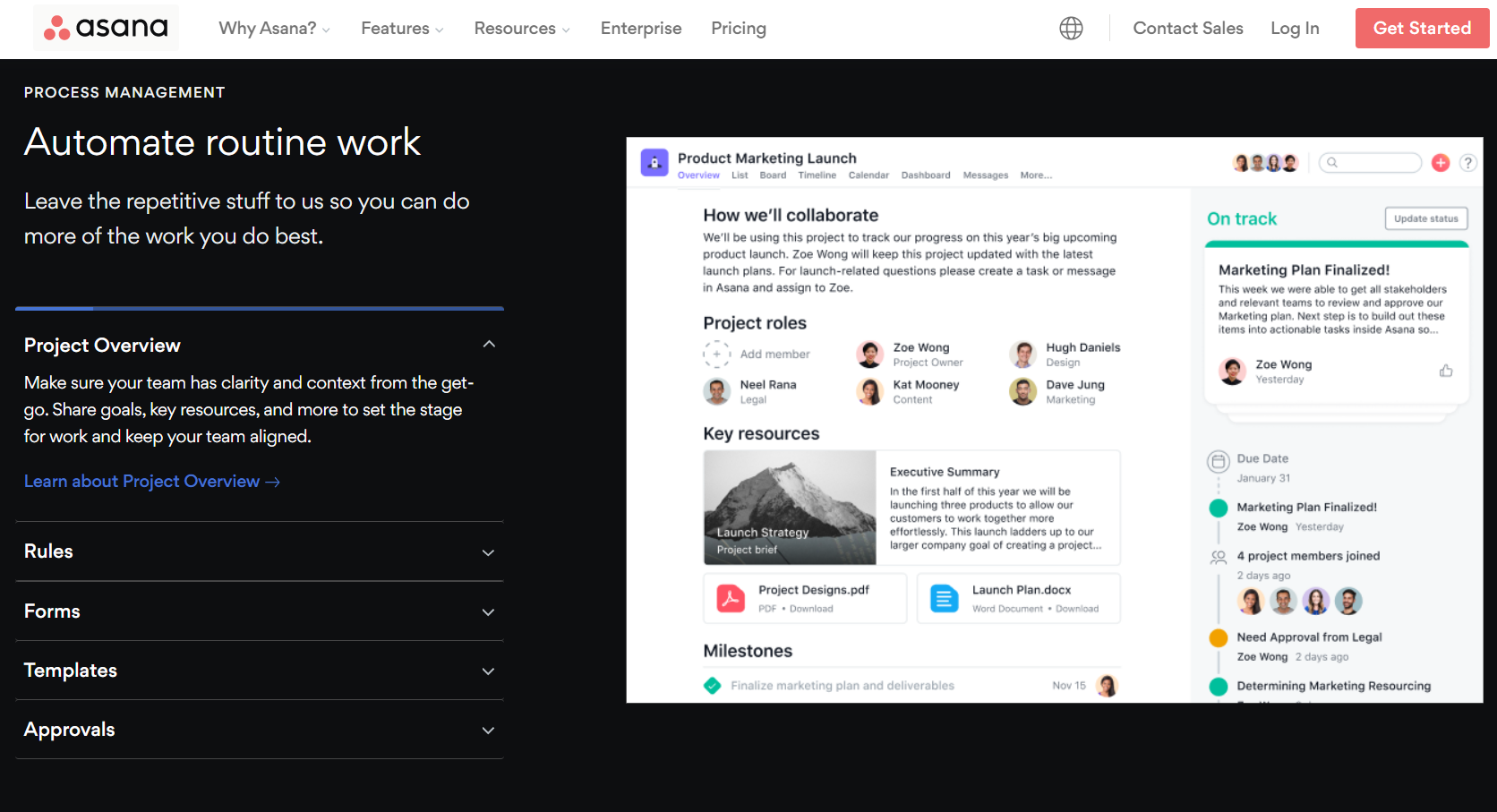Viewport: 1497px width, 812px height.
Task: Click the Log In link
Action: (x=1295, y=29)
